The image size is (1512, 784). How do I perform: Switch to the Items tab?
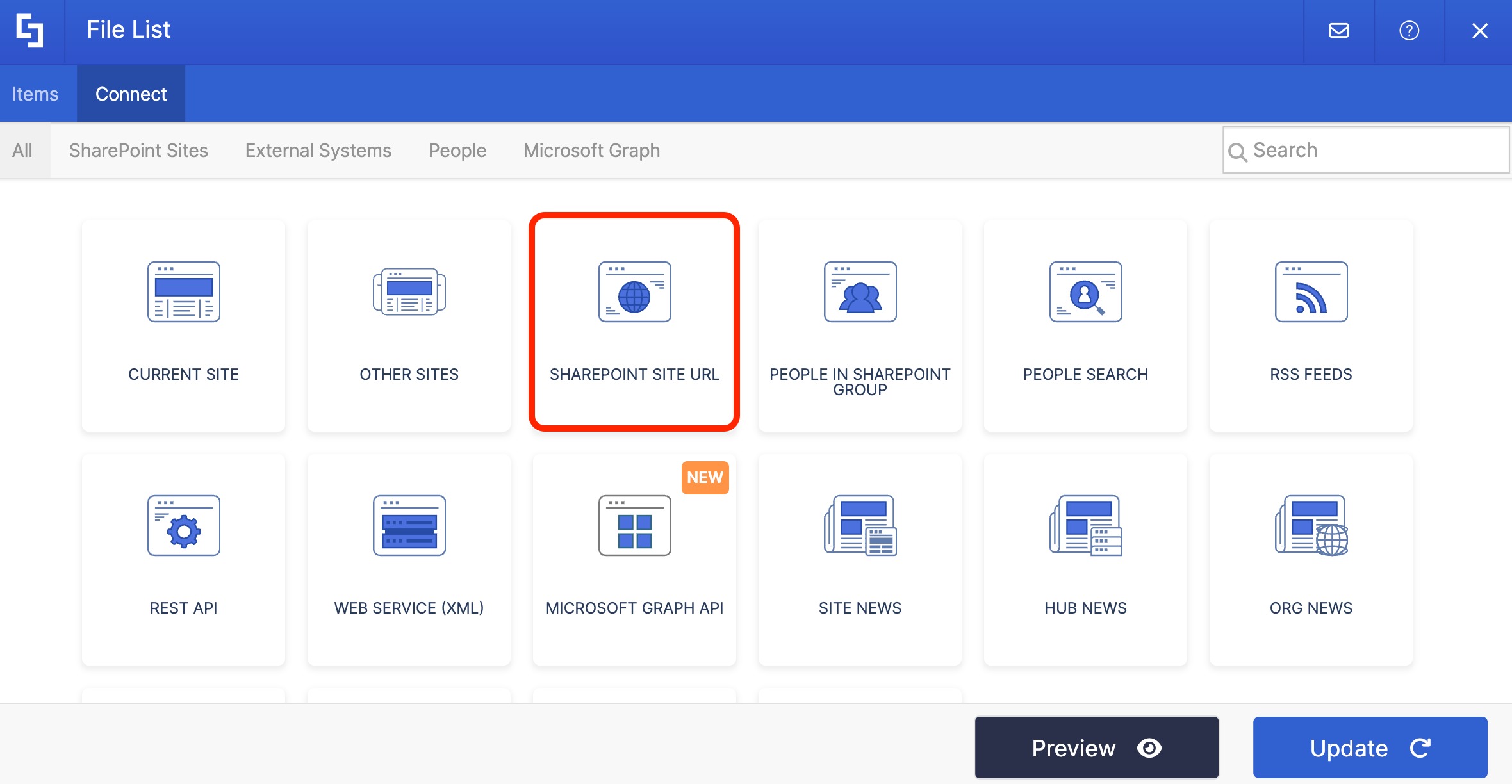(35, 94)
